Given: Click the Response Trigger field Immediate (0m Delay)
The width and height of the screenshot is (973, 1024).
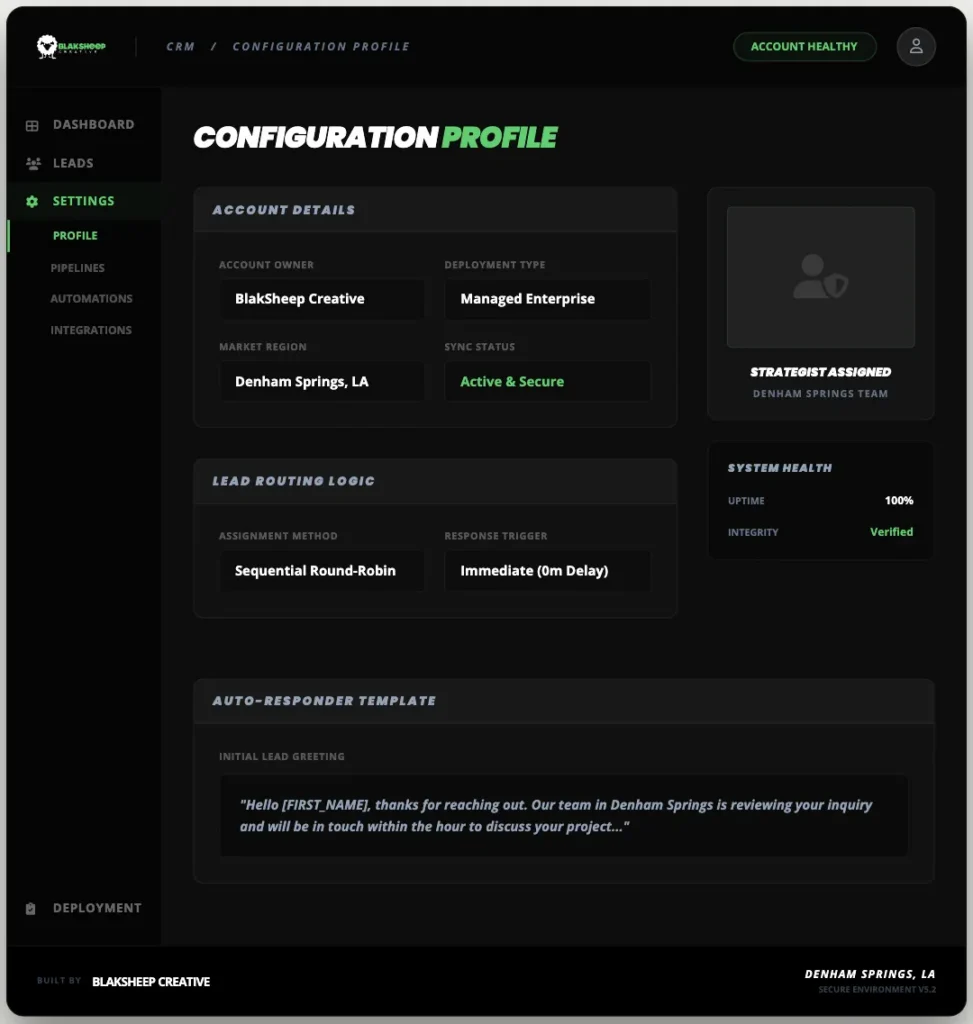Looking at the screenshot, I should [x=547, y=571].
